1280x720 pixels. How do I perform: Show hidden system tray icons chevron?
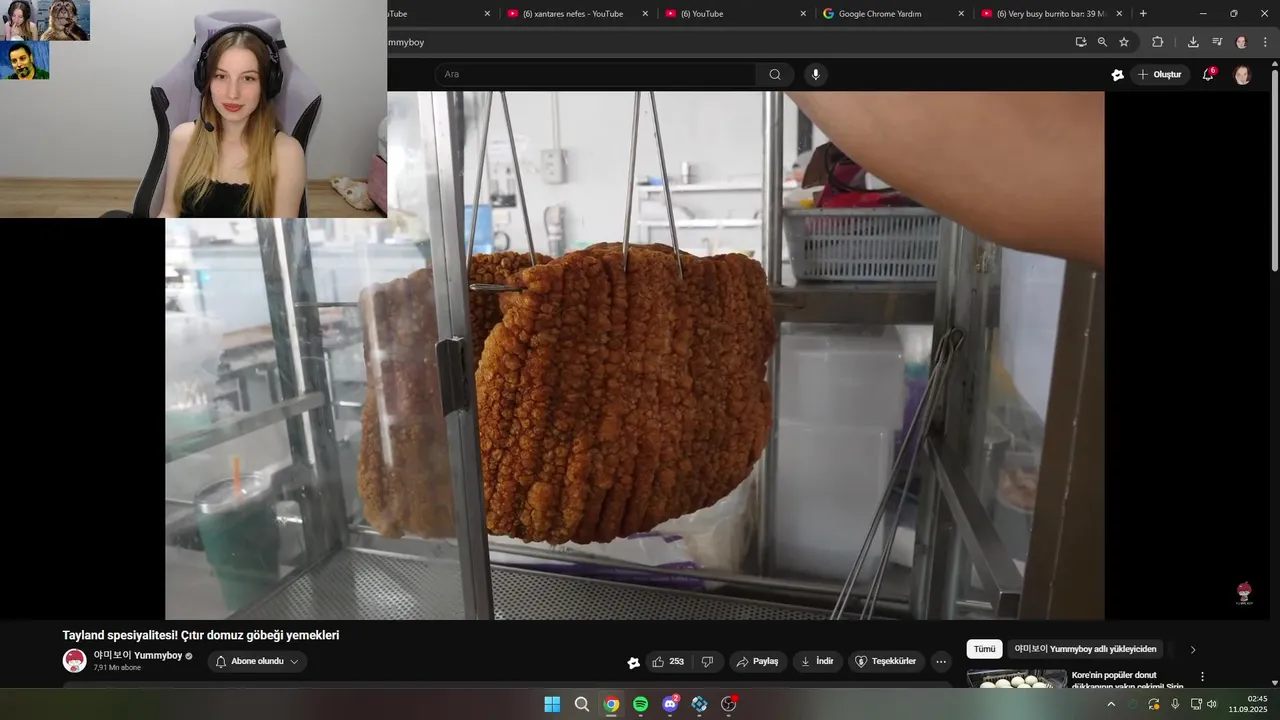1110,704
